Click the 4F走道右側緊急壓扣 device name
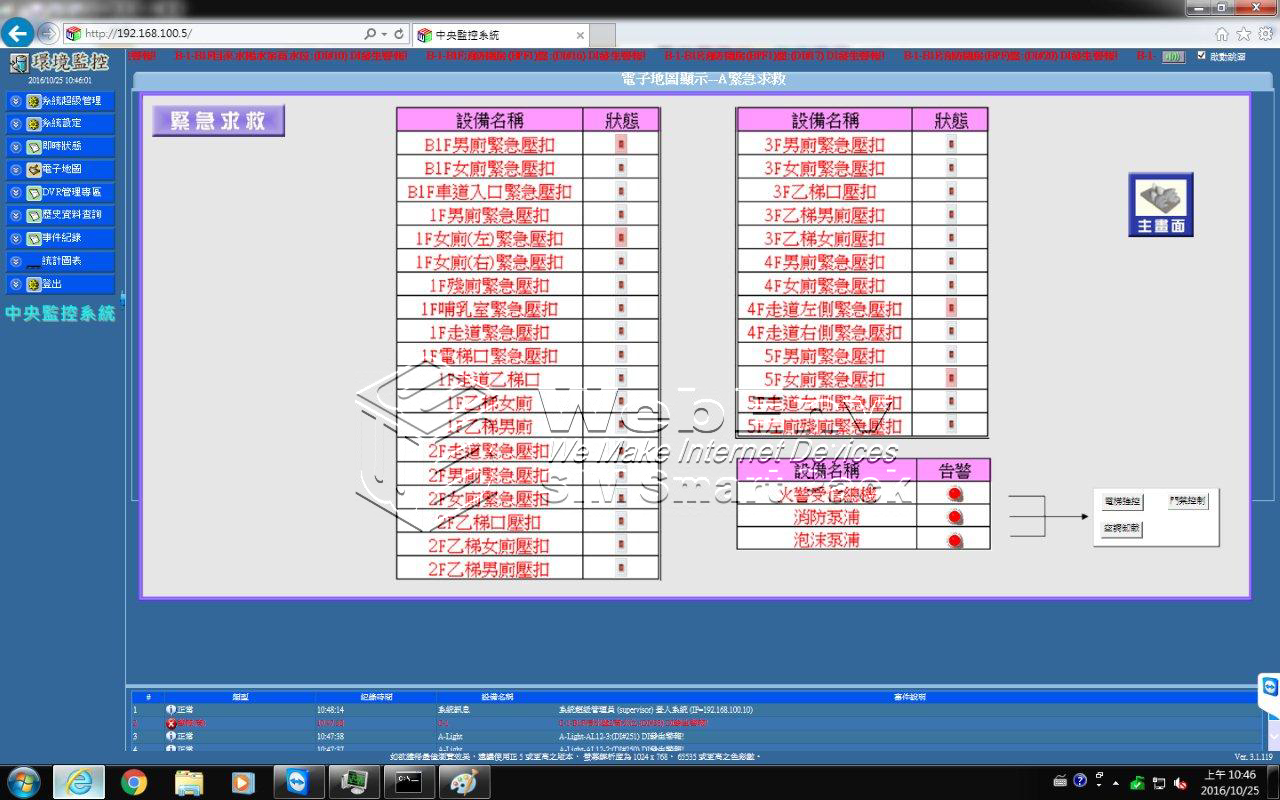Screen dimensions: 1280x800 (824, 332)
